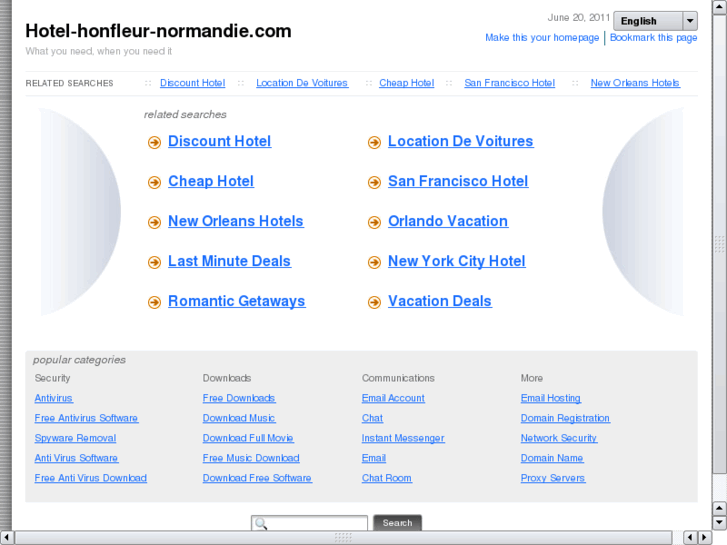
Task: Open Proxy Servers link
Action: click(553, 478)
